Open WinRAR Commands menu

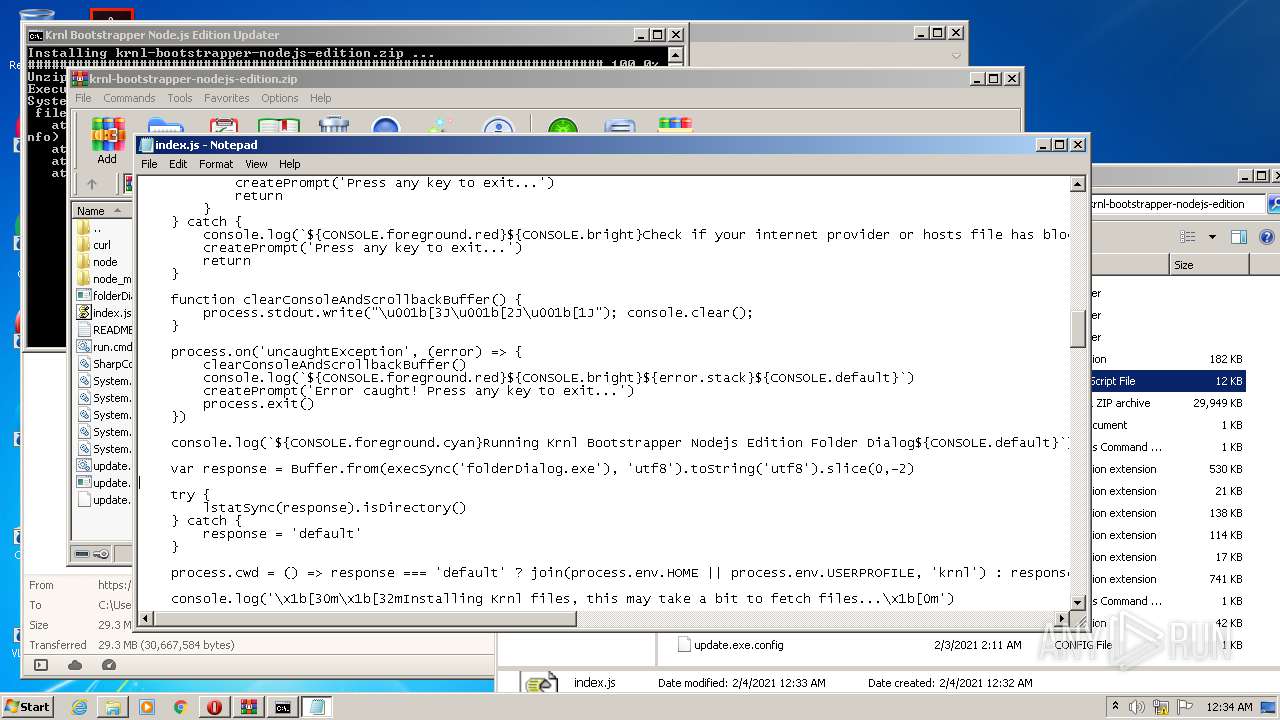click(129, 98)
